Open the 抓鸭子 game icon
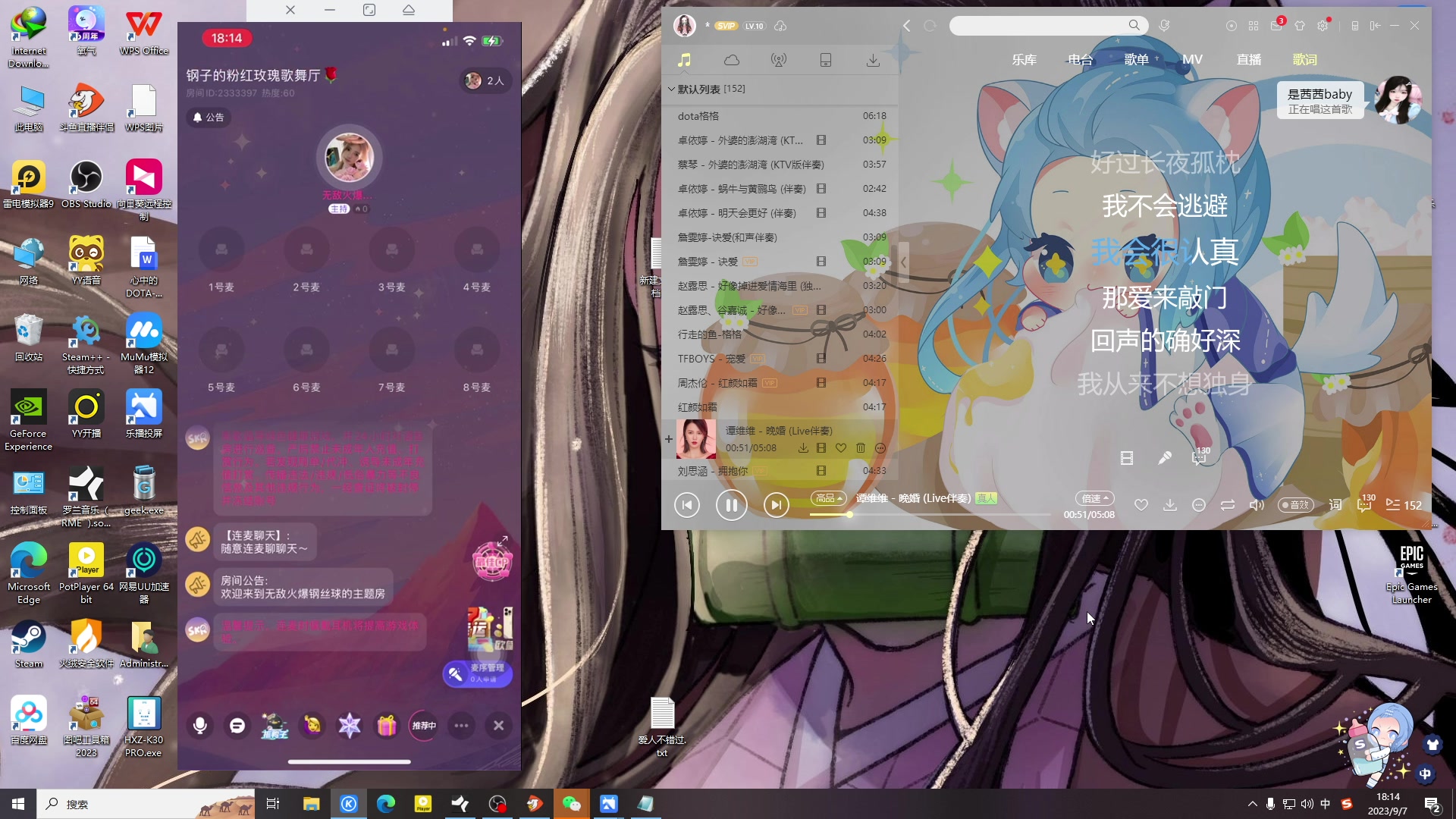 click(275, 726)
